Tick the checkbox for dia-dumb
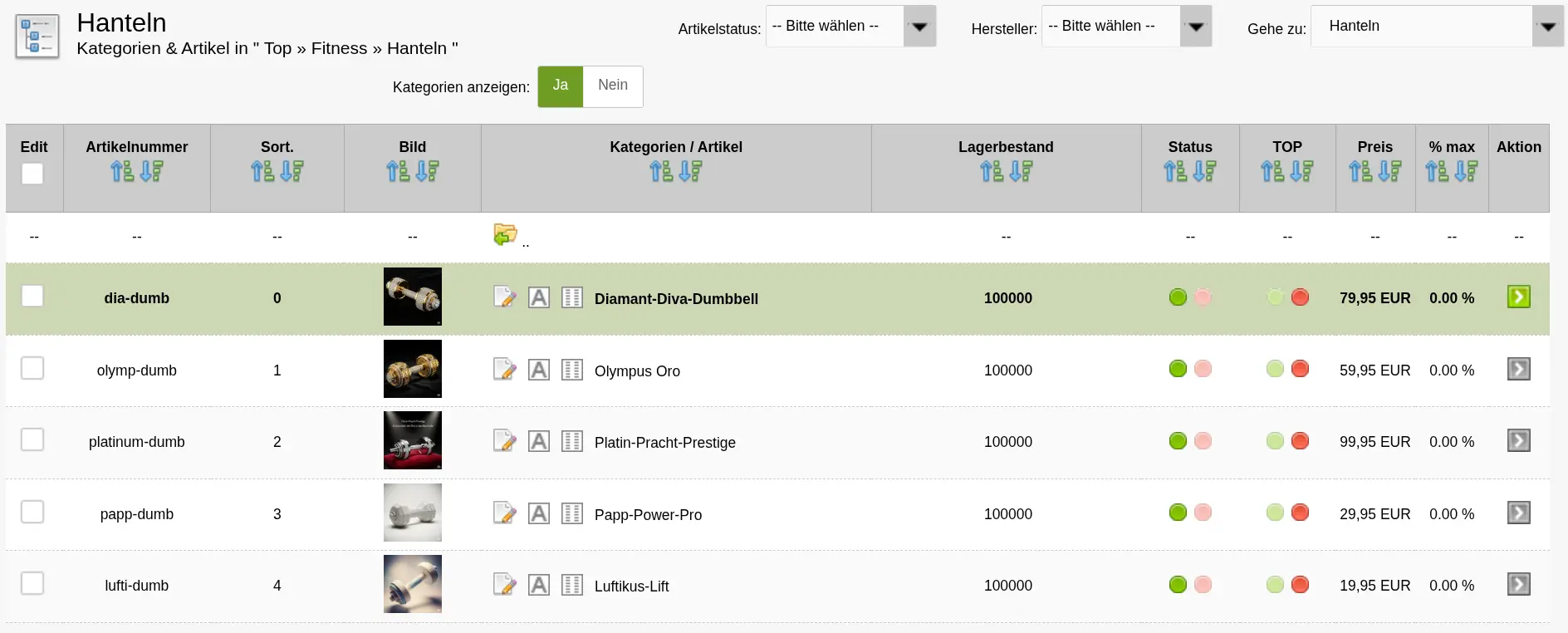The width and height of the screenshot is (1568, 633). click(x=32, y=297)
